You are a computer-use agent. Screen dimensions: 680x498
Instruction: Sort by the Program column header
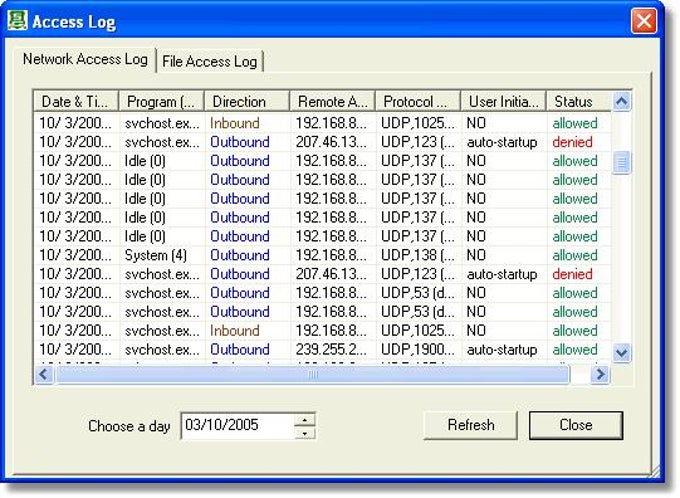(x=161, y=102)
